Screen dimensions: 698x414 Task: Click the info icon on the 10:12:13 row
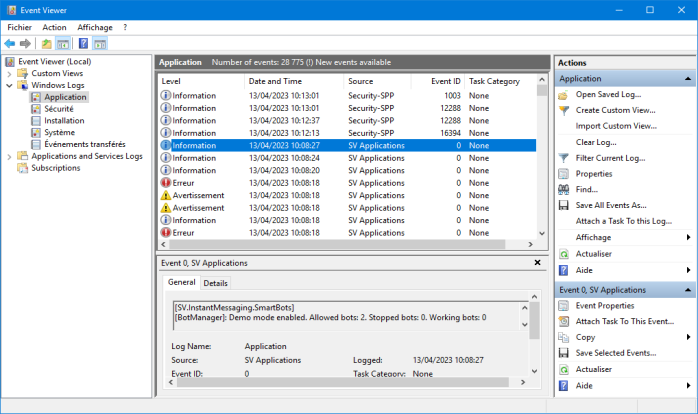coord(166,133)
